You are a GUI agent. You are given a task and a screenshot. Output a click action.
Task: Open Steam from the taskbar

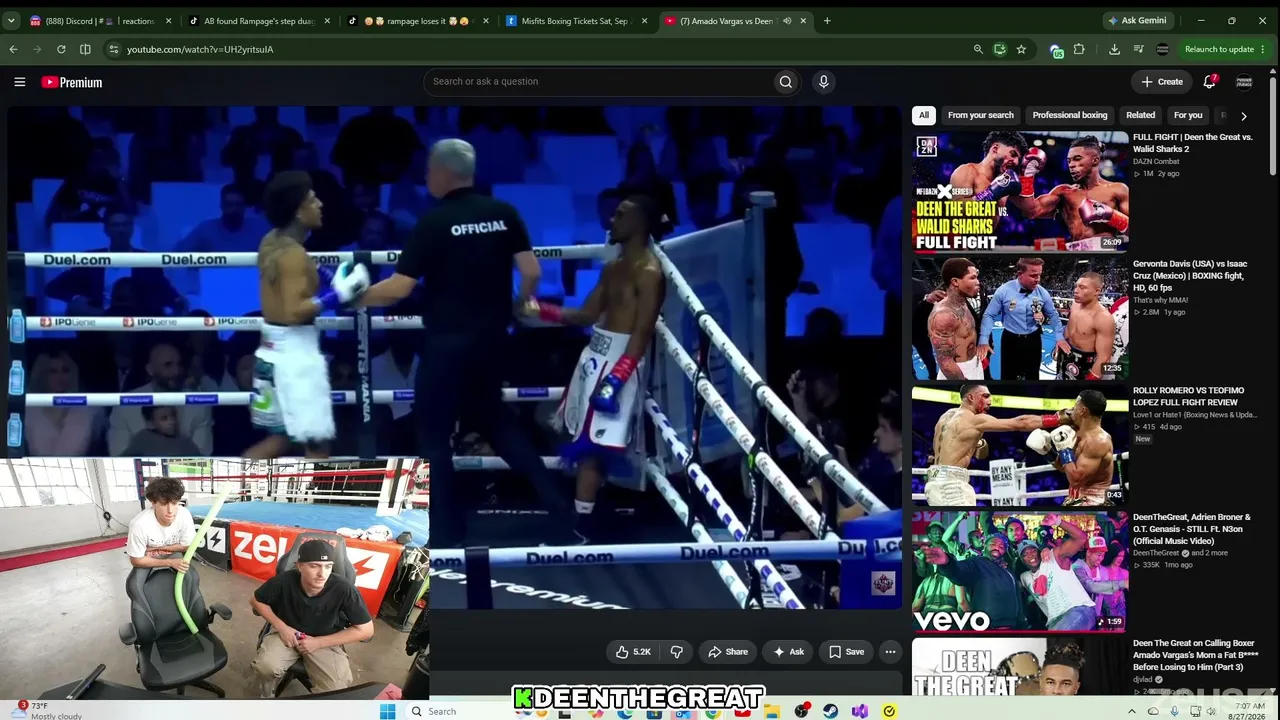pyautogui.click(x=830, y=711)
